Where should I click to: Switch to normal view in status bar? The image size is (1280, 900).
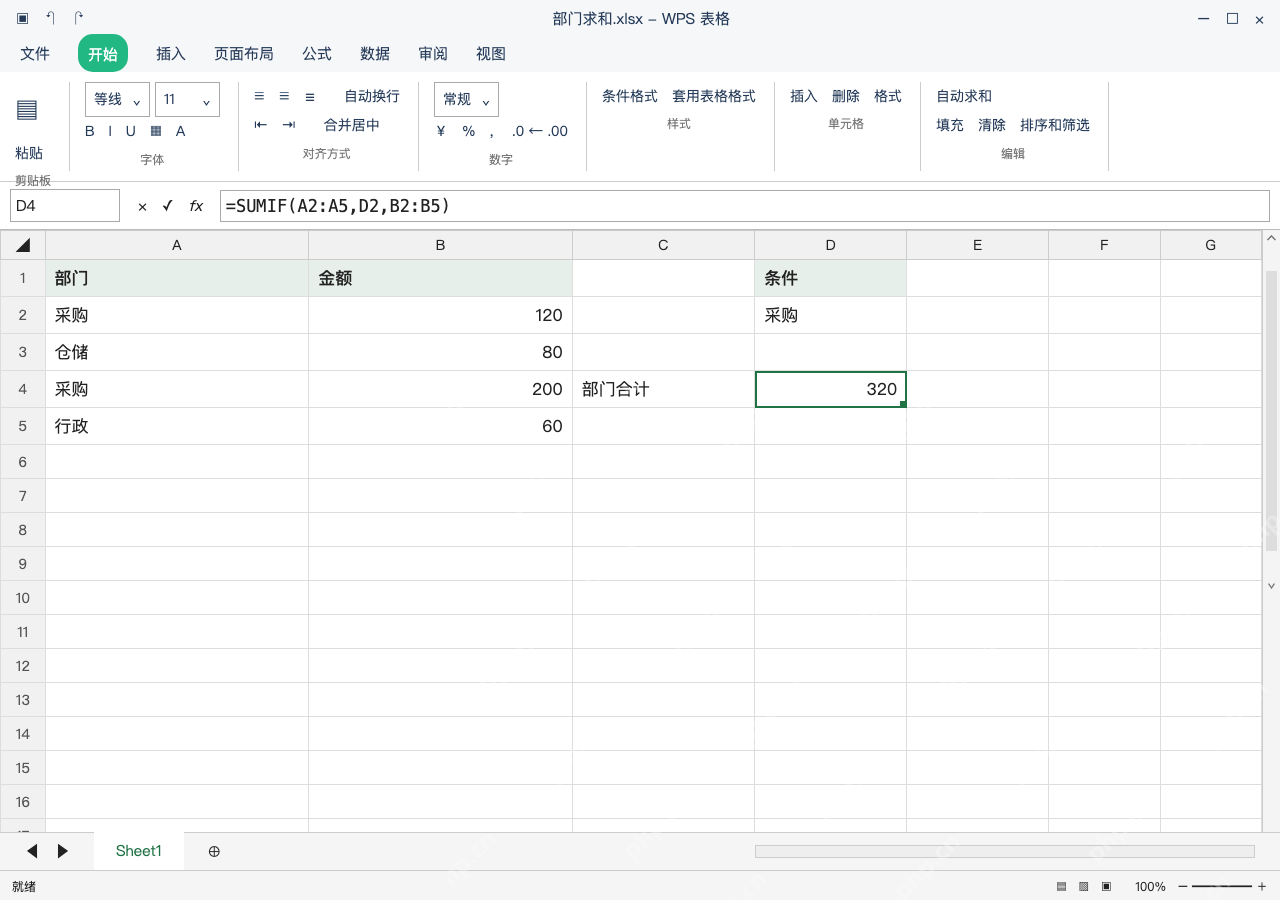1061,887
